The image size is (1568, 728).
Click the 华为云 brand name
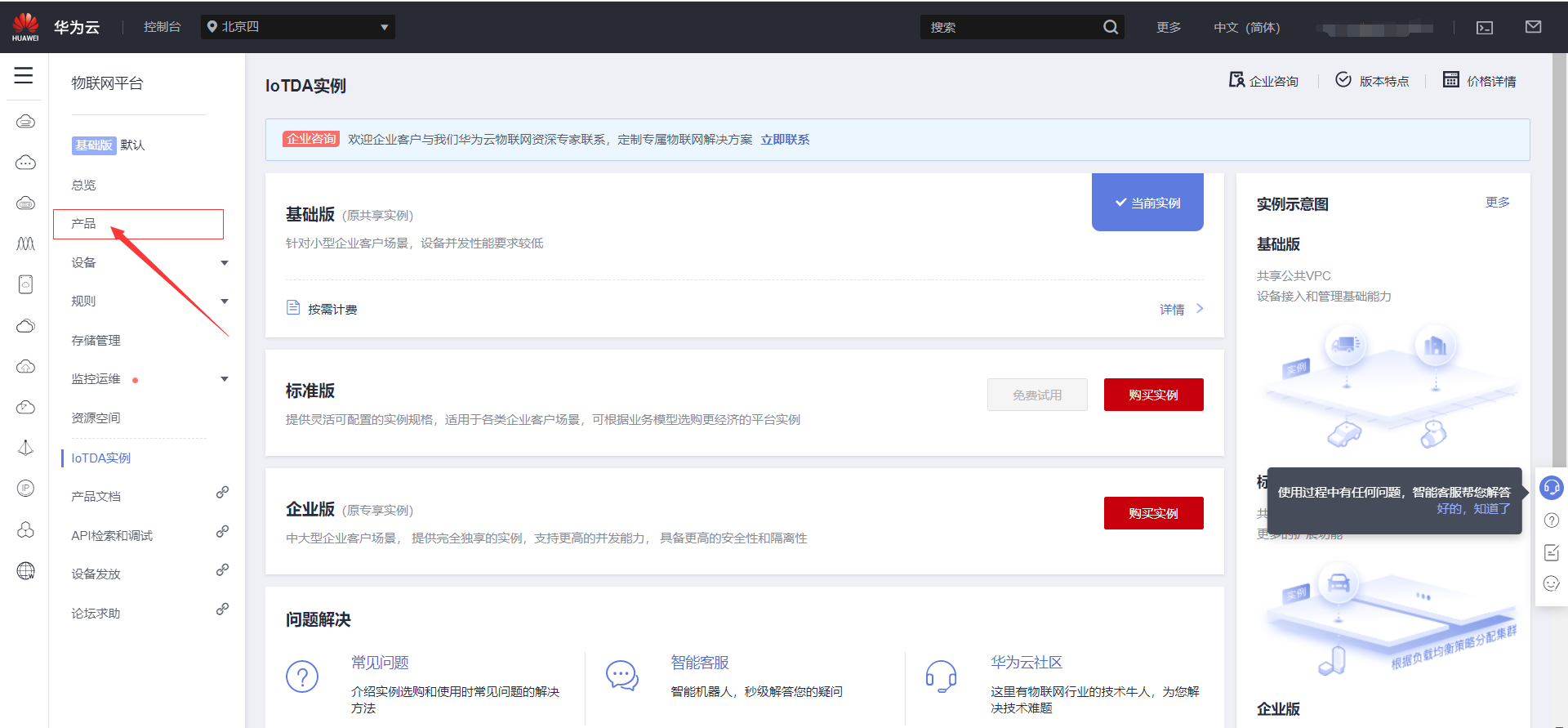[x=77, y=27]
